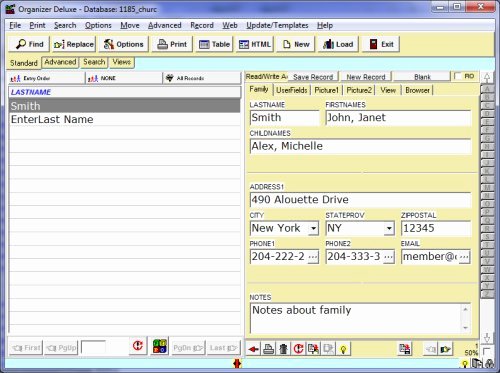This screenshot has width=500, height=373.
Task: Click the red left arrow icon
Action: click(254, 349)
